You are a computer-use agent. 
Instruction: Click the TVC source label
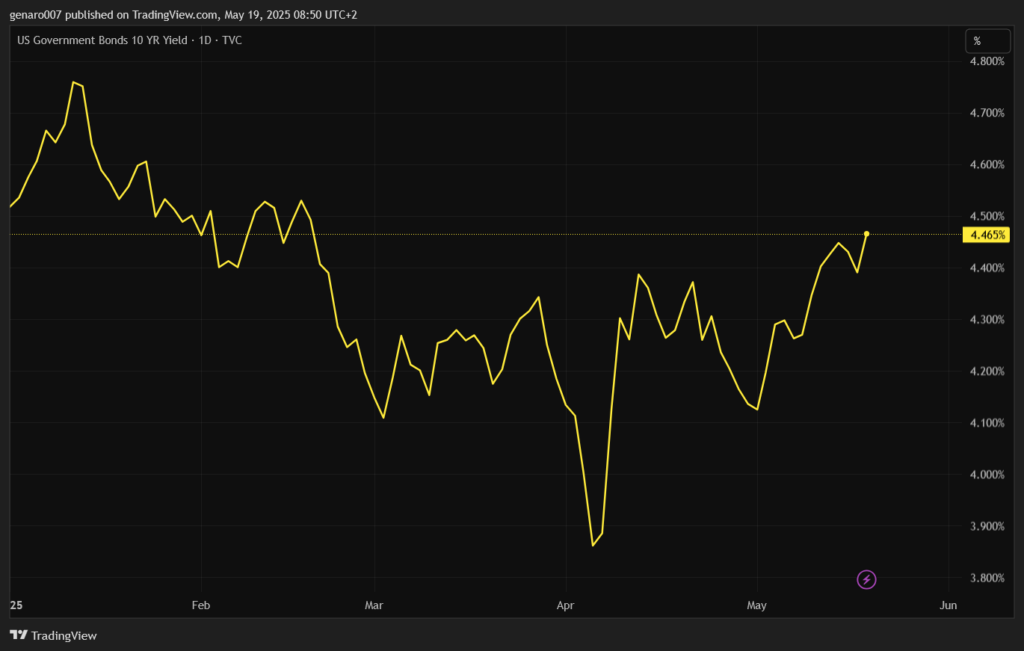point(232,40)
